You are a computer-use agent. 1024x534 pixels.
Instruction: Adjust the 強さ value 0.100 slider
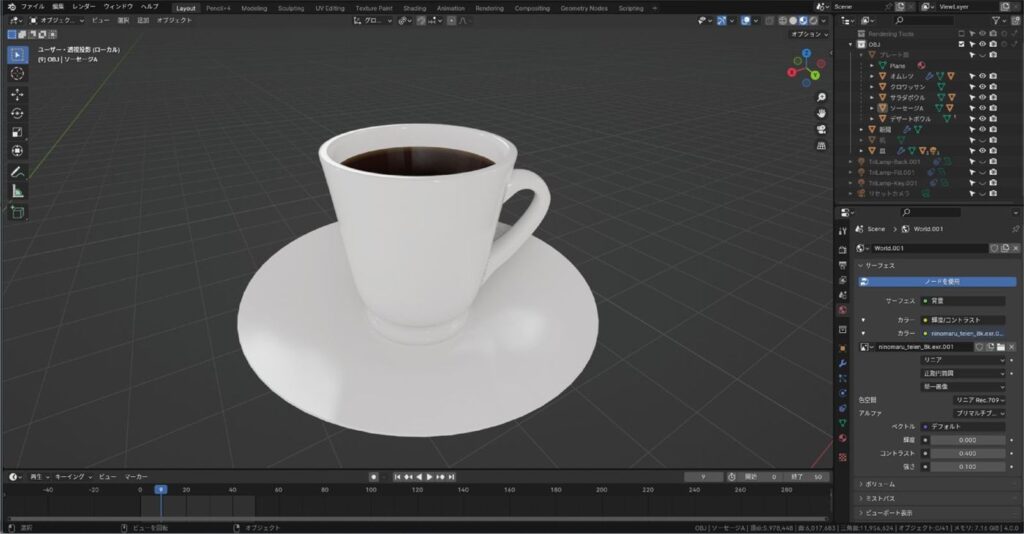tap(968, 467)
